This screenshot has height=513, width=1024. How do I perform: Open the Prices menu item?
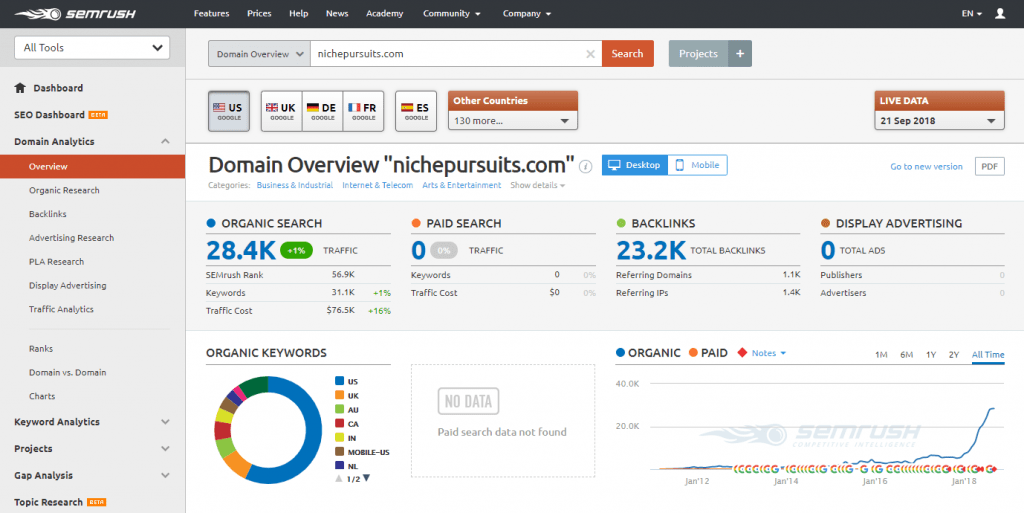(259, 14)
